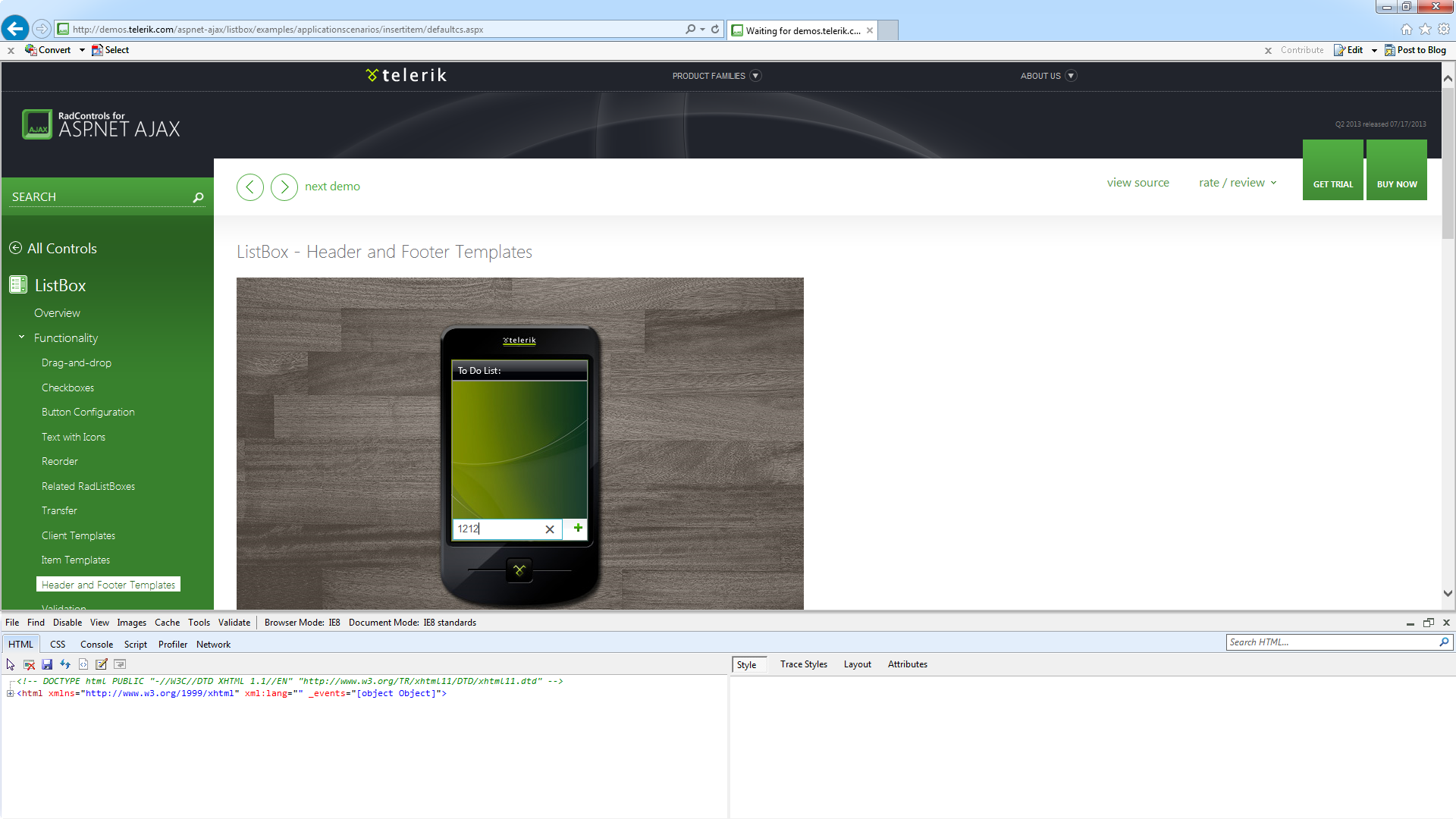Save HTML using the floppy disk icon
1456x819 pixels.
(x=47, y=664)
